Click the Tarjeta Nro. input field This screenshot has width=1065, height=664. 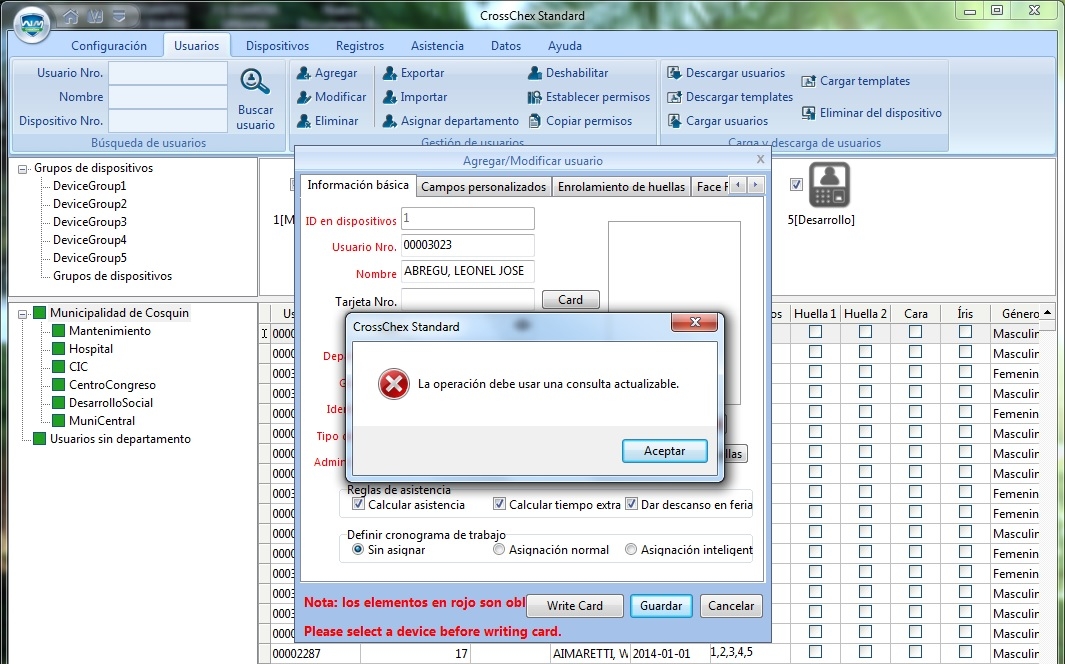pos(467,299)
